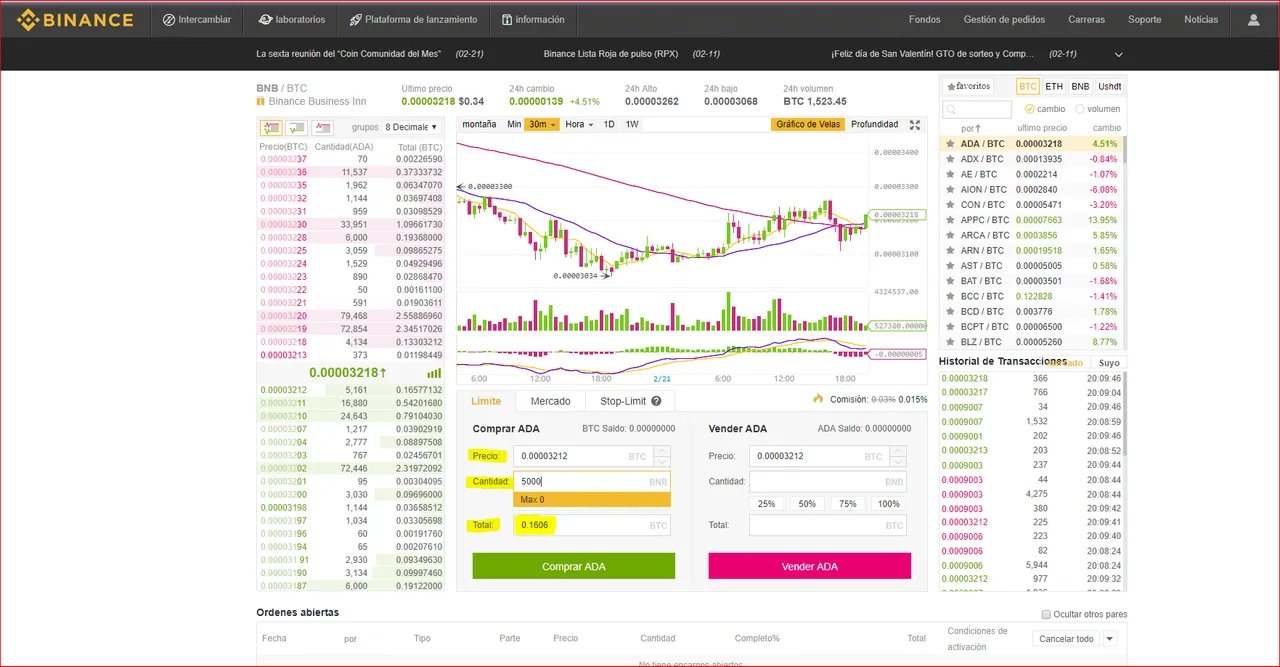Viewport: 1280px width, 667px height.
Task: Open the Hora interval dropdown
Action: pos(579,124)
